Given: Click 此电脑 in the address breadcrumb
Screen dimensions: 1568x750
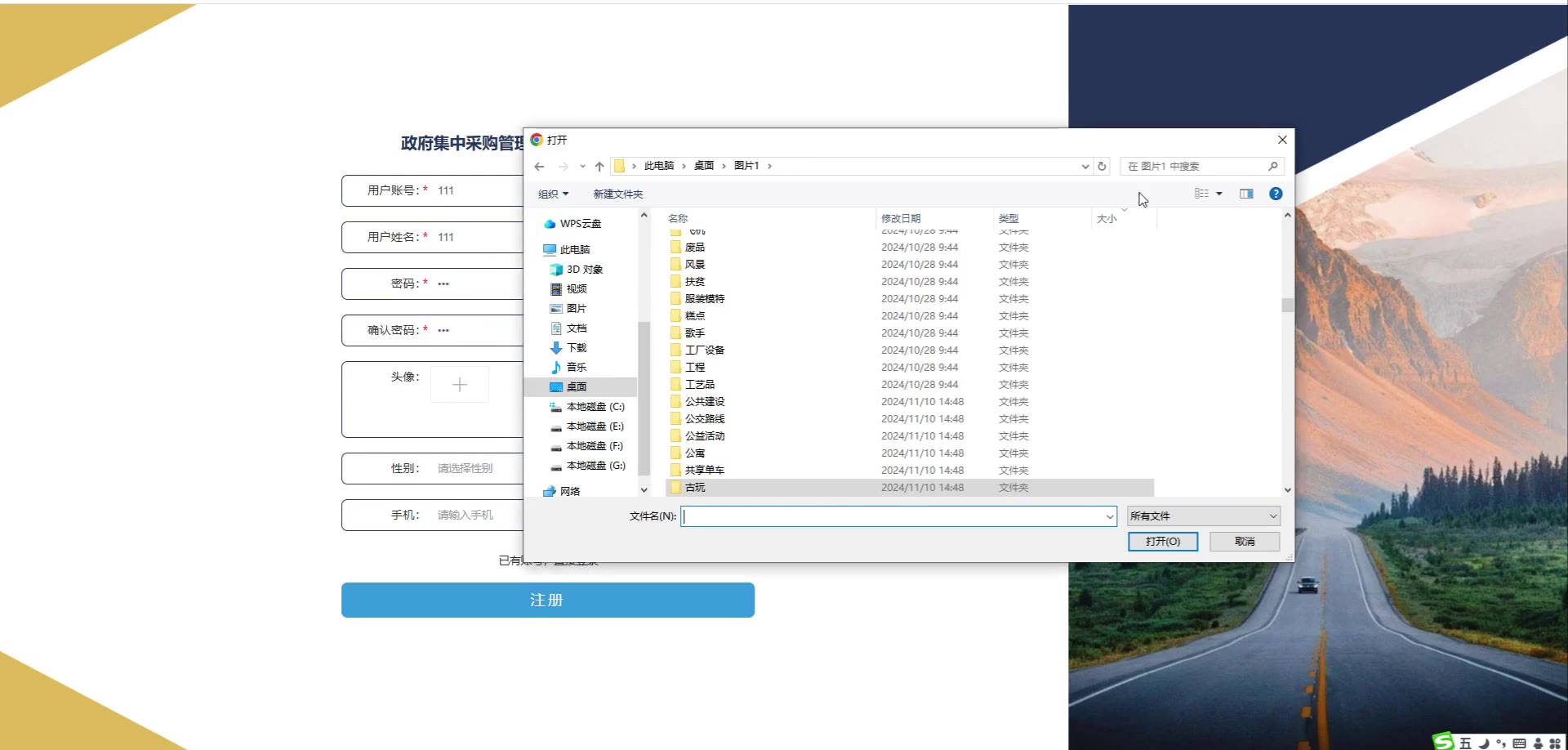Looking at the screenshot, I should (659, 166).
